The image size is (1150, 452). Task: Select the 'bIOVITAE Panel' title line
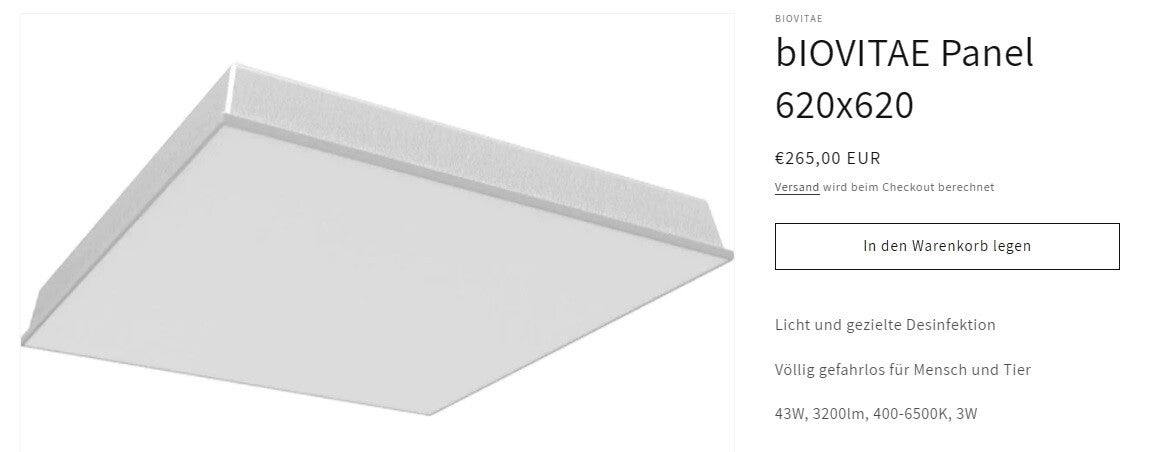coord(904,55)
